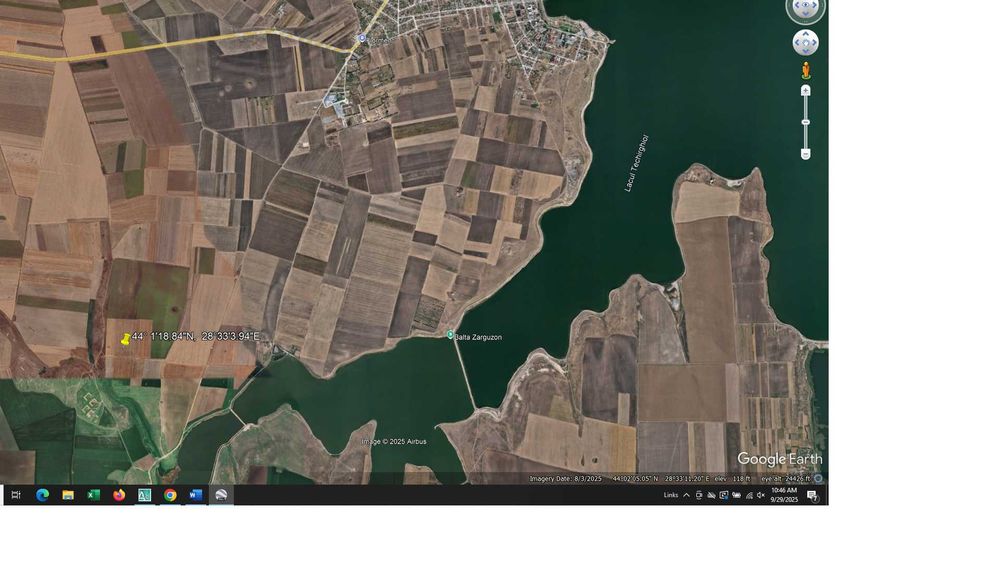Open the Action Center notifications icon
This screenshot has height=563, width=1000.
[812, 495]
